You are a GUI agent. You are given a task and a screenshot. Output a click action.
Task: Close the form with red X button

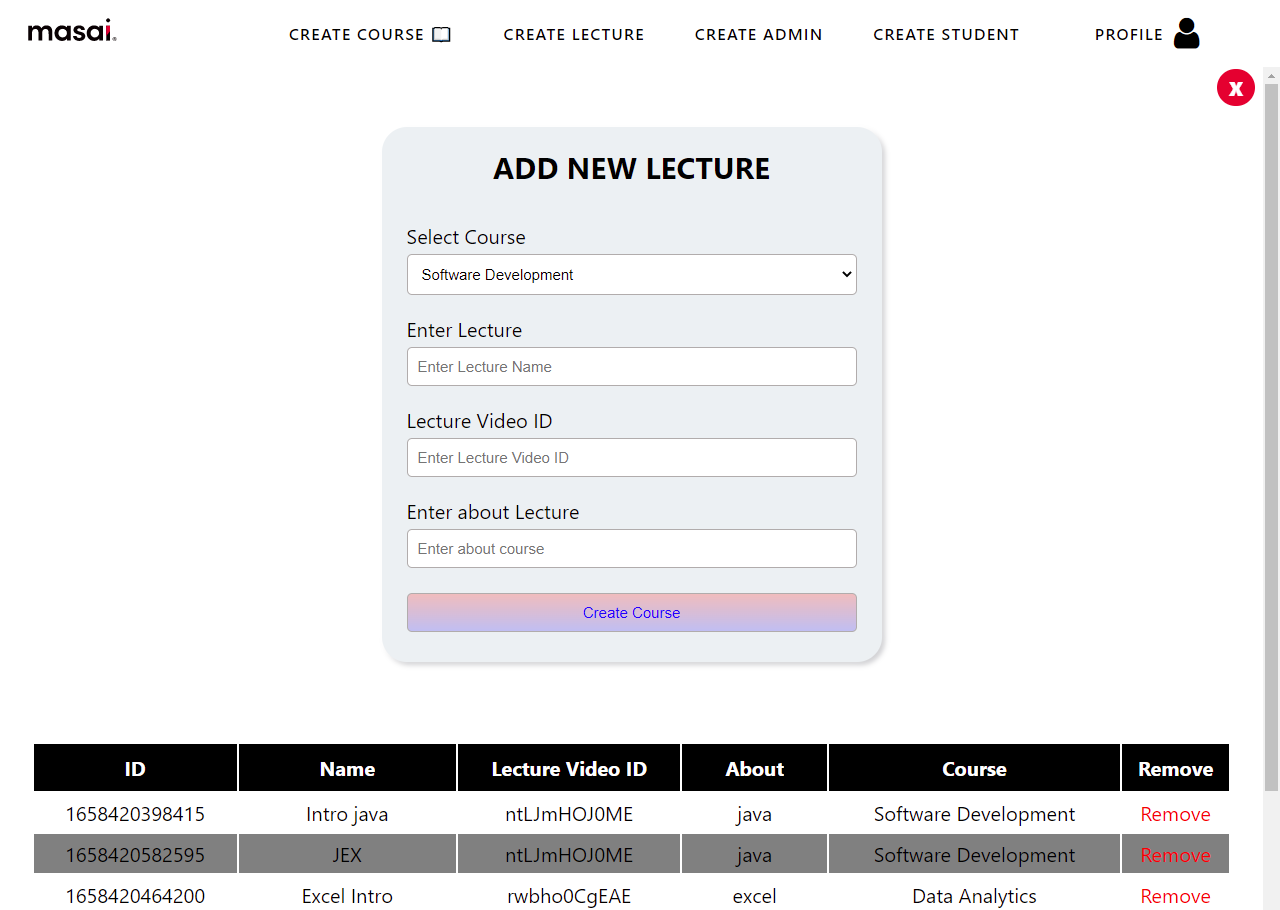click(1236, 87)
